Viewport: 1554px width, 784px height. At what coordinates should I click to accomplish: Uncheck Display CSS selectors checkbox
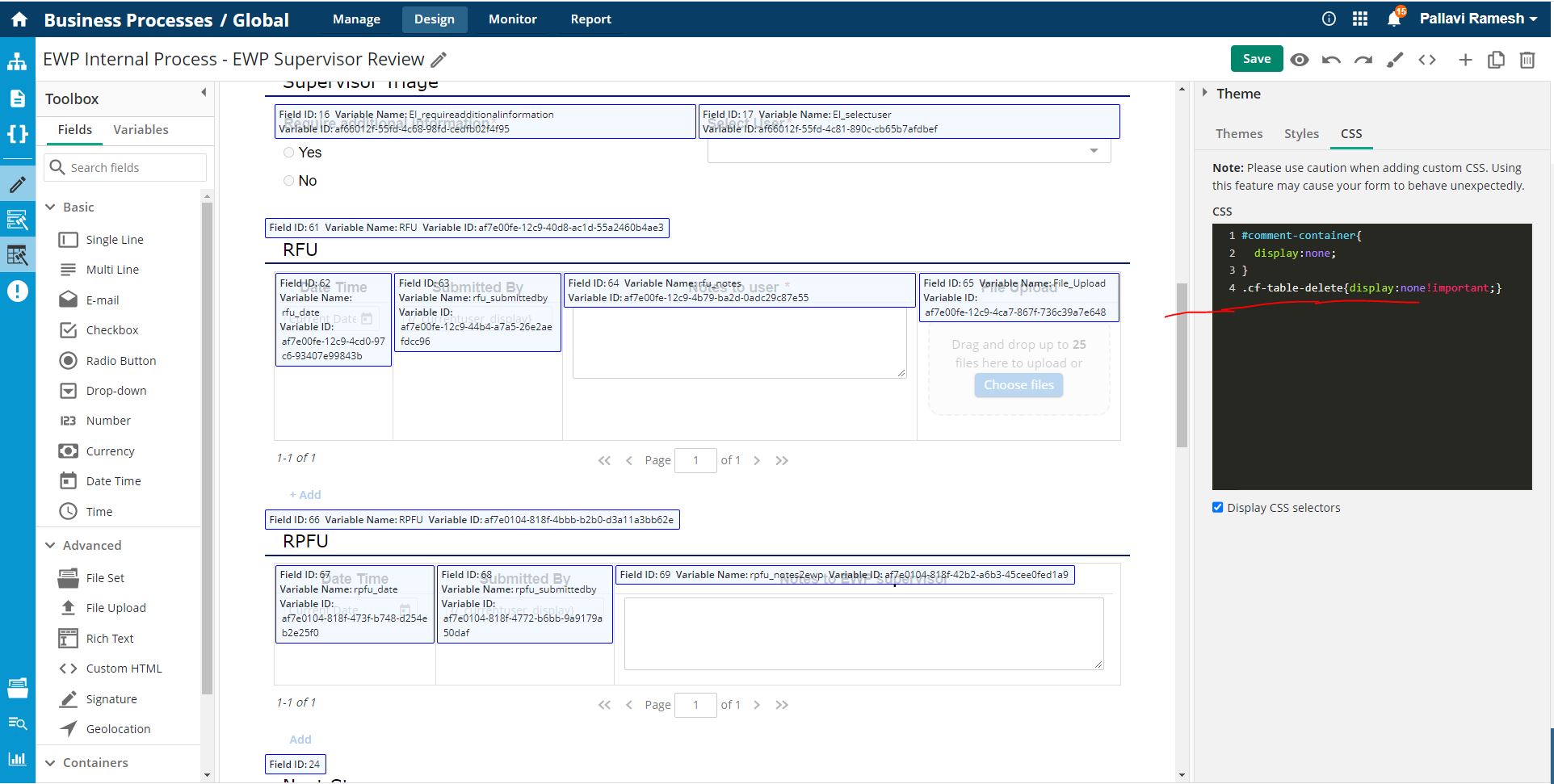click(1217, 507)
